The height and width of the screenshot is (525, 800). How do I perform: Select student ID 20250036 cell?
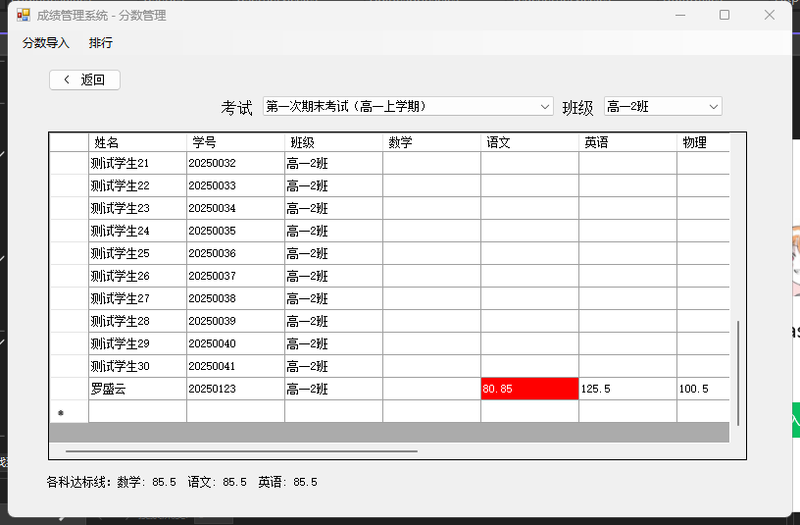click(236, 253)
